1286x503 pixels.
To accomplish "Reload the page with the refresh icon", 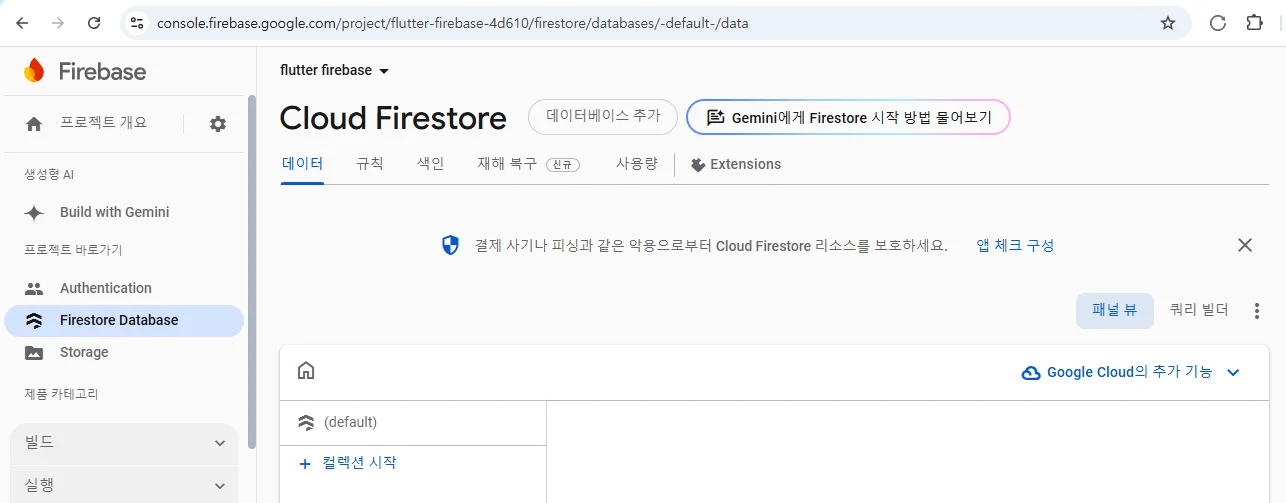I will point(94,22).
